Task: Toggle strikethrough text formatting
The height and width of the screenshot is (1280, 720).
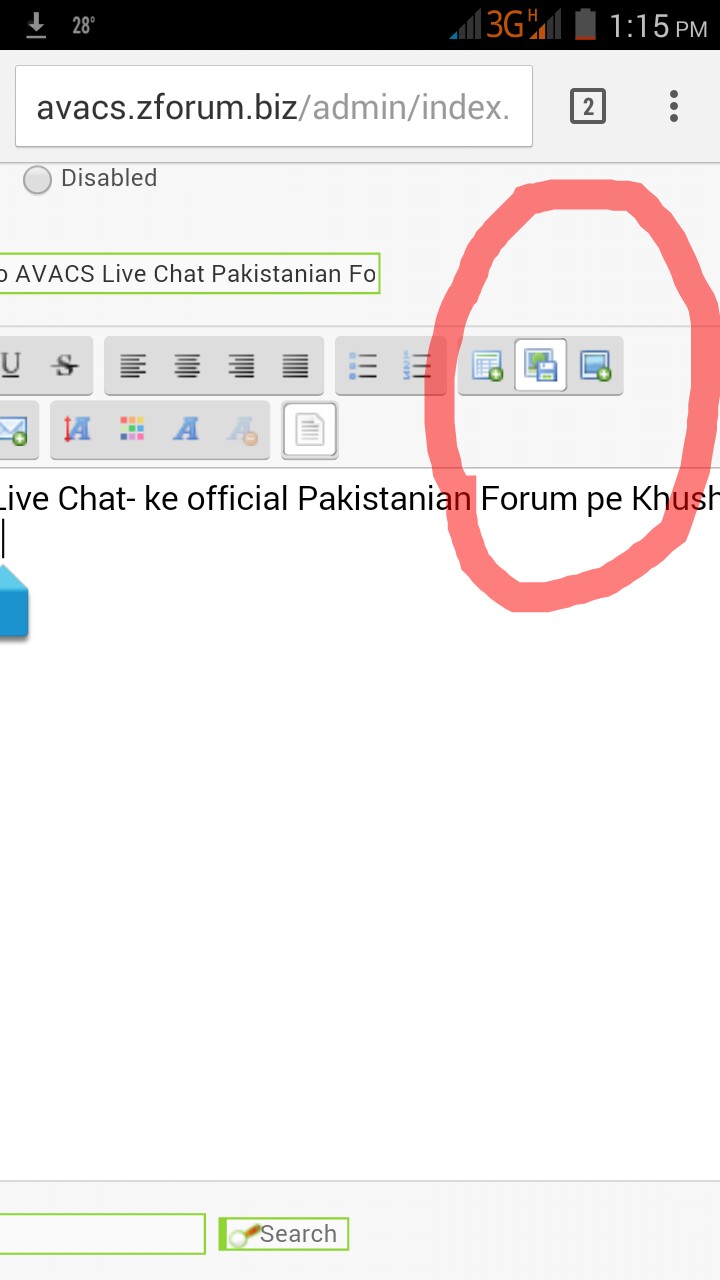Action: [x=66, y=366]
